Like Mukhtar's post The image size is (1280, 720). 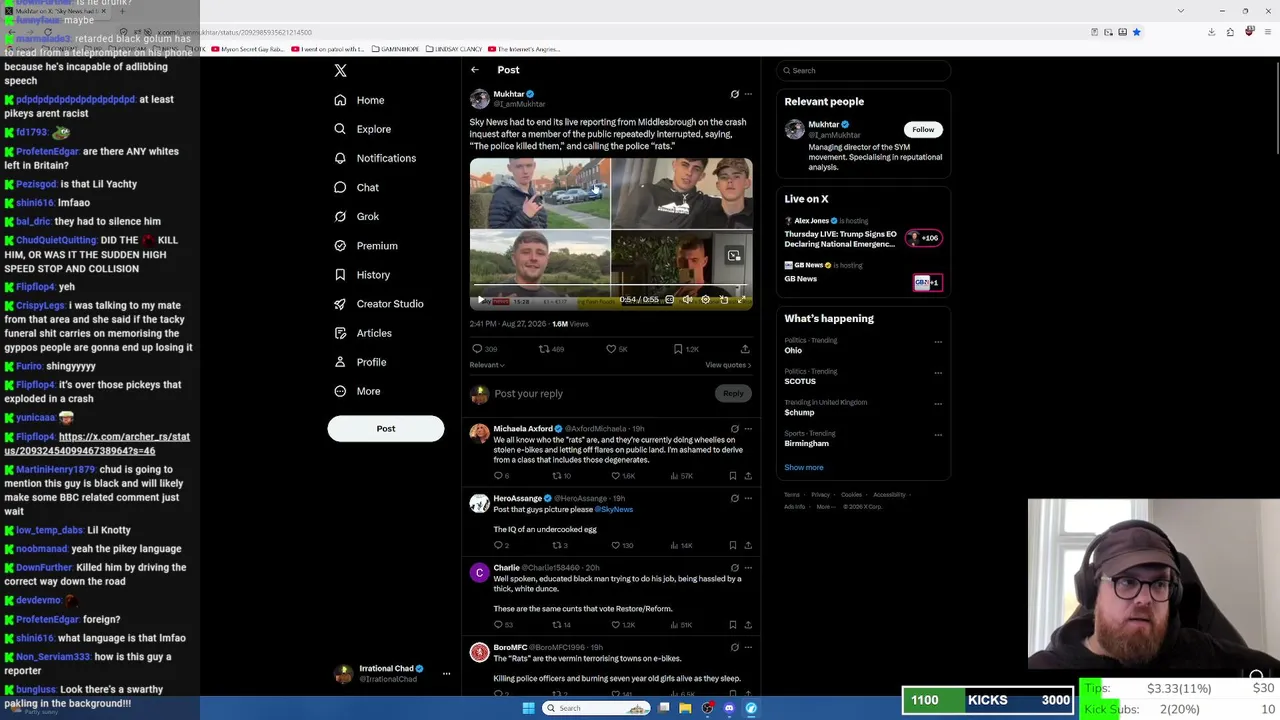(x=611, y=349)
